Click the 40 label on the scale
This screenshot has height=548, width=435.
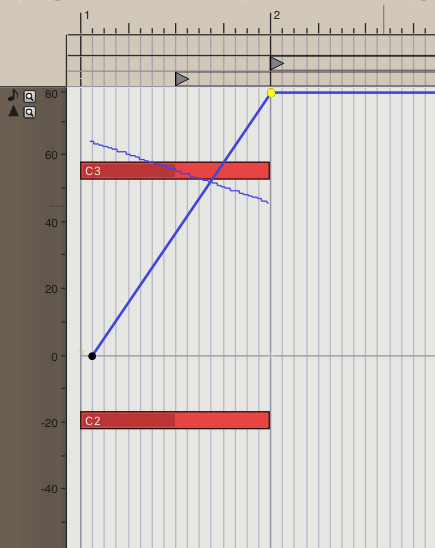point(51,223)
